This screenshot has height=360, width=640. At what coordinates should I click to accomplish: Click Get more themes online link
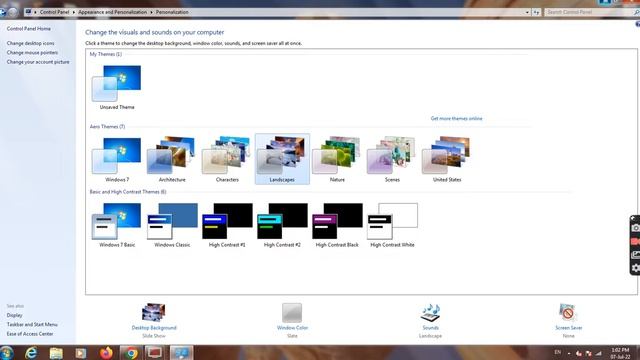(x=456, y=118)
